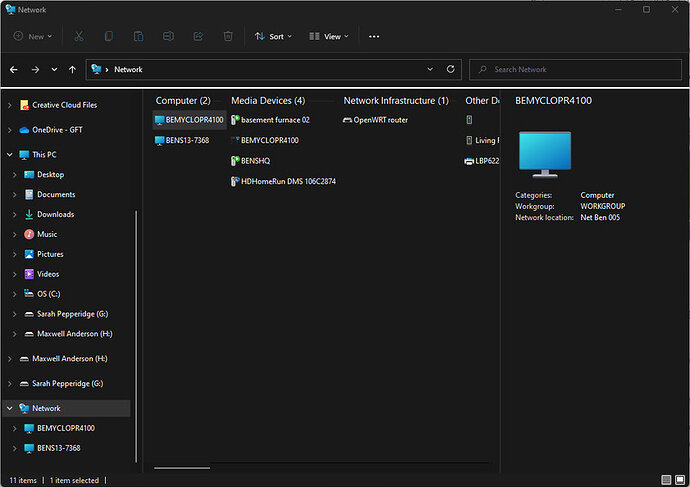690x487 pixels.
Task: Expand the This PC tree node
Action: click(x=10, y=155)
